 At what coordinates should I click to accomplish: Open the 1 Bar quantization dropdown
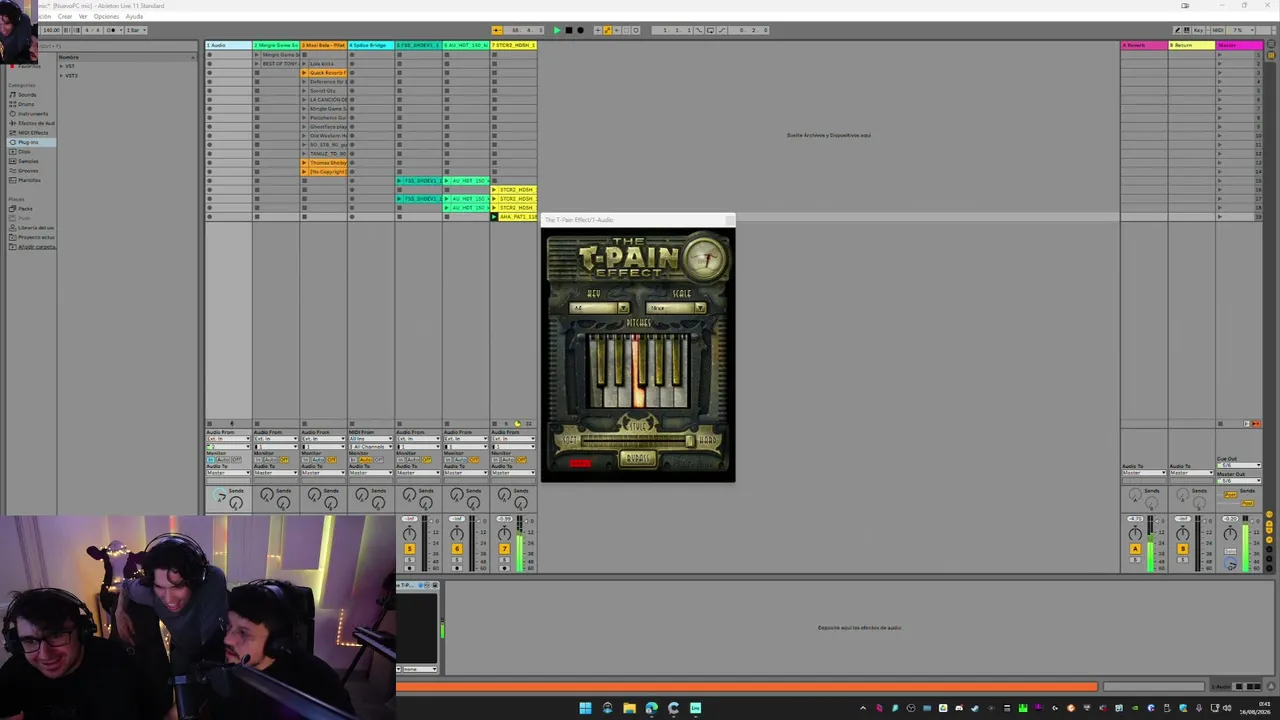[x=135, y=30]
